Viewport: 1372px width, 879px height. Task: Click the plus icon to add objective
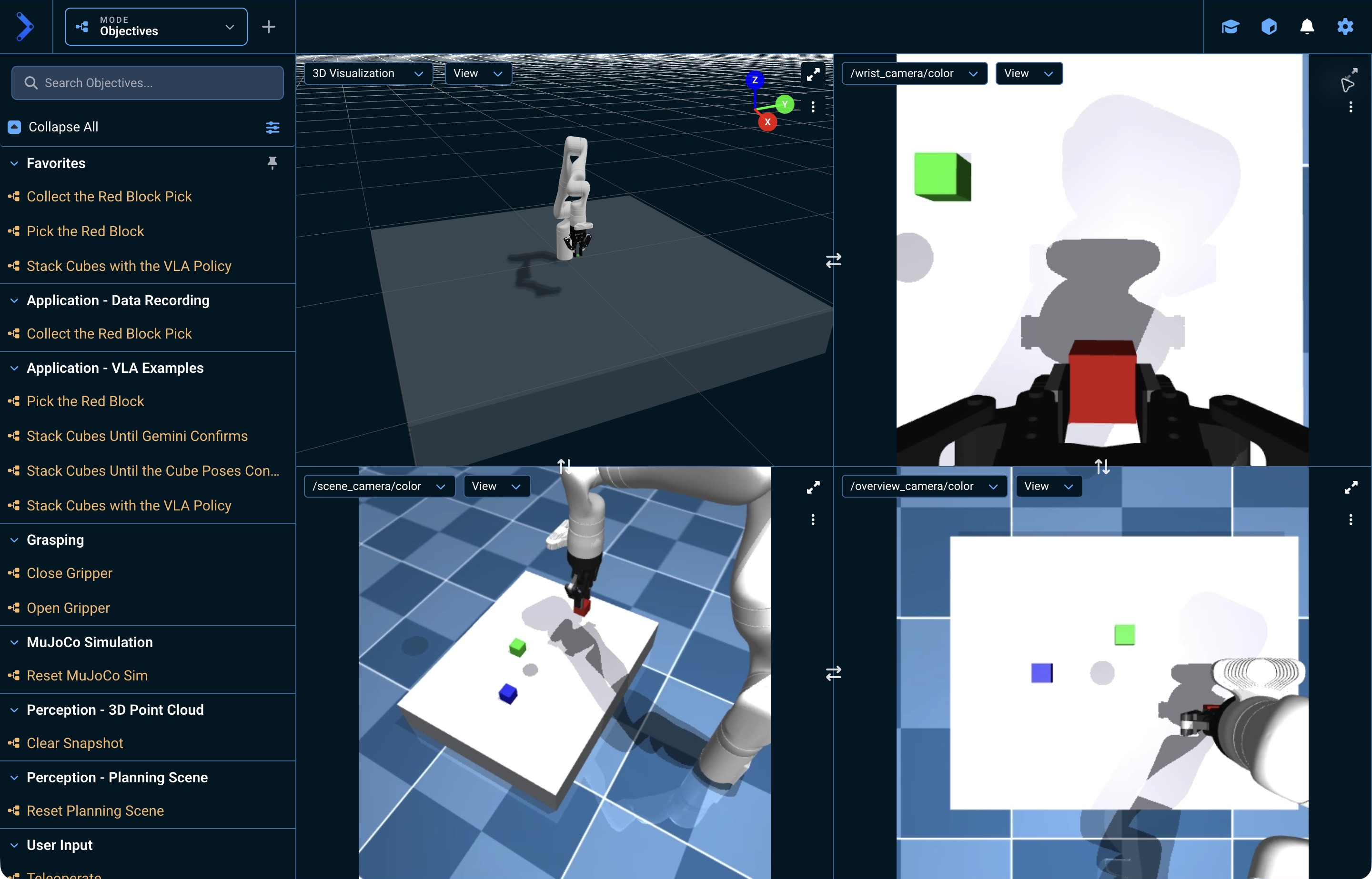pos(268,27)
